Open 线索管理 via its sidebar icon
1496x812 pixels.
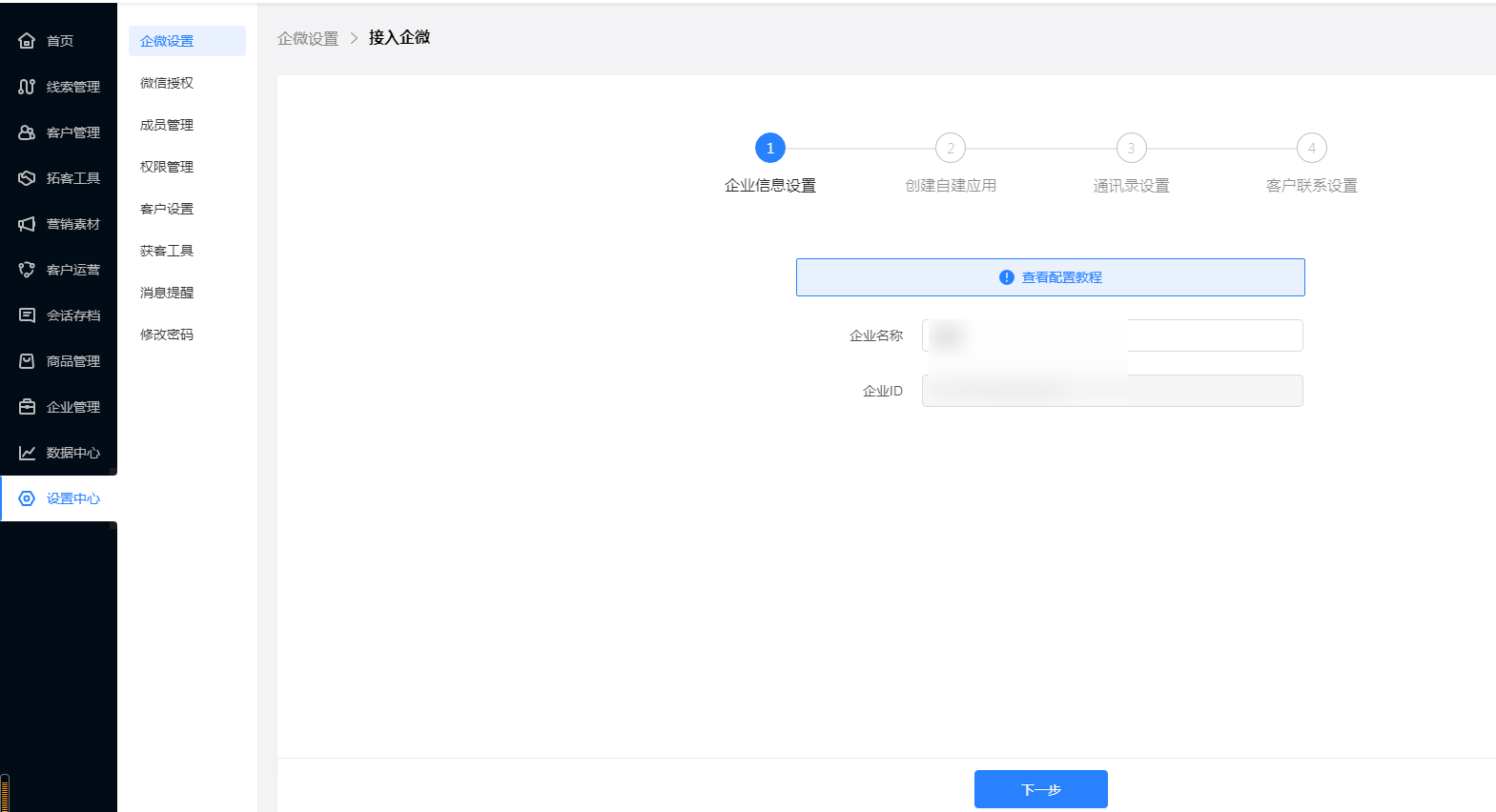point(27,87)
